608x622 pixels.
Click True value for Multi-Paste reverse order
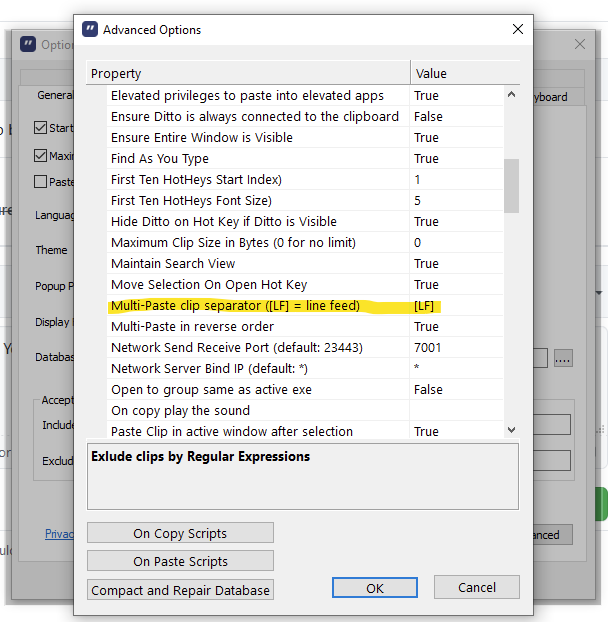click(x=456, y=327)
